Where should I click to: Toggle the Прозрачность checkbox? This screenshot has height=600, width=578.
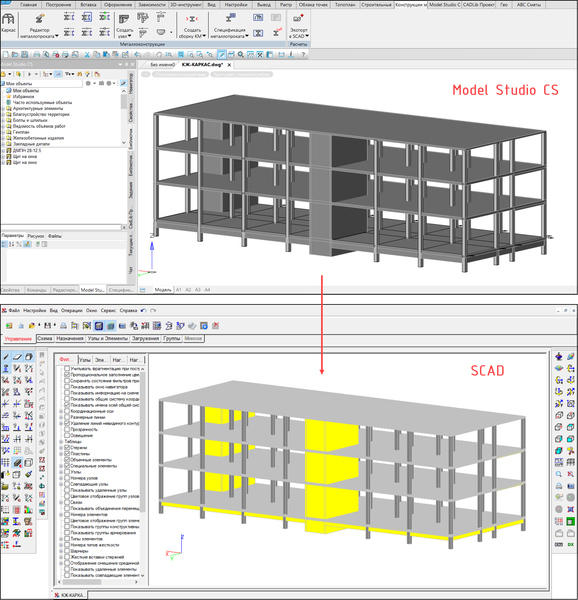(67, 429)
